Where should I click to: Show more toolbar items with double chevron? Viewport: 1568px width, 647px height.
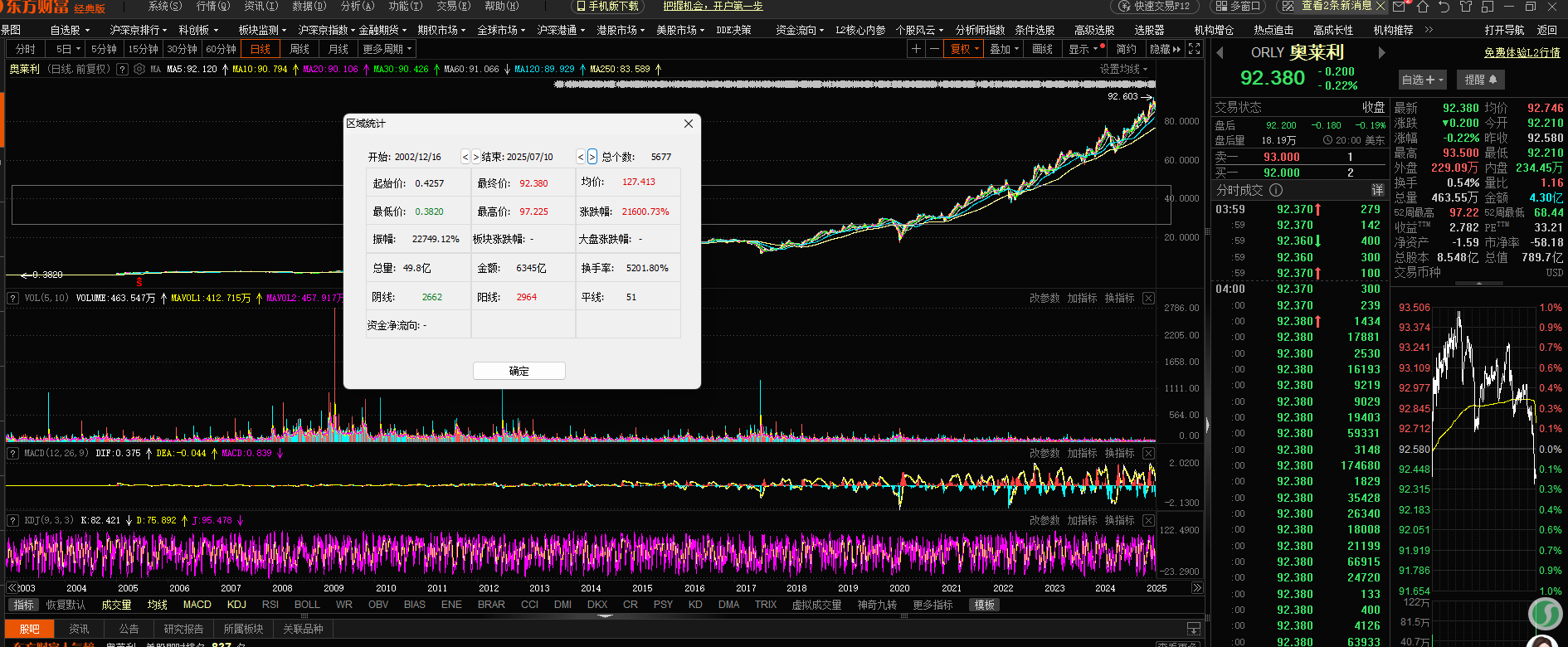click(x=1429, y=30)
